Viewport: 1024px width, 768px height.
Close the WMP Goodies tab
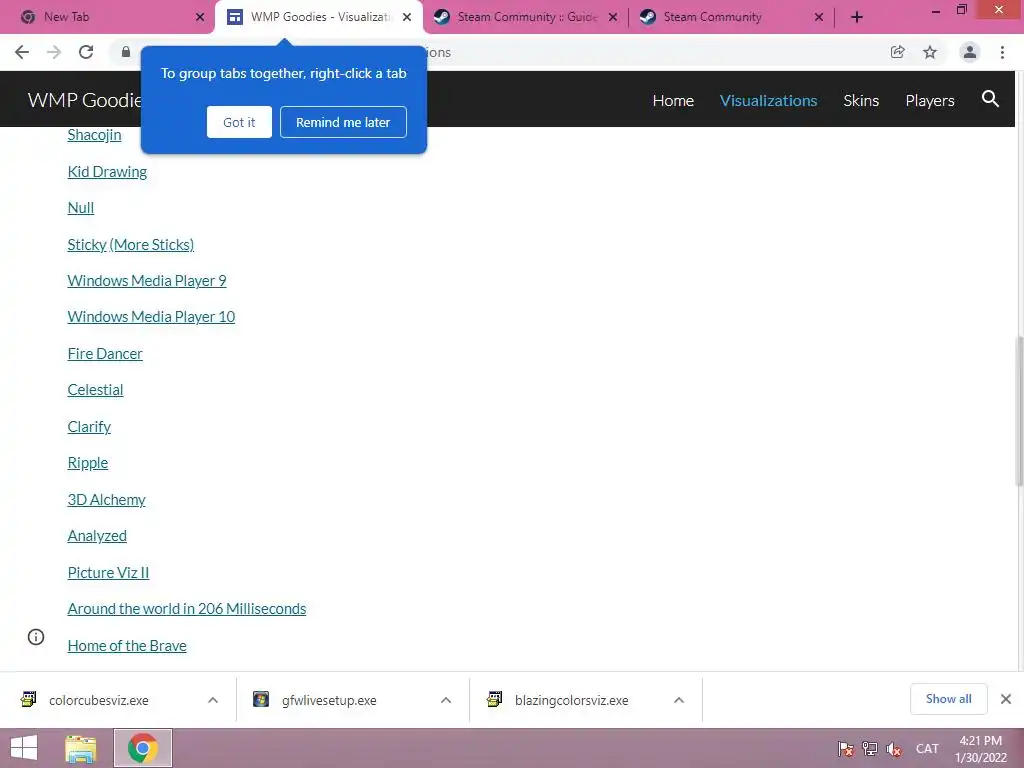pos(407,18)
